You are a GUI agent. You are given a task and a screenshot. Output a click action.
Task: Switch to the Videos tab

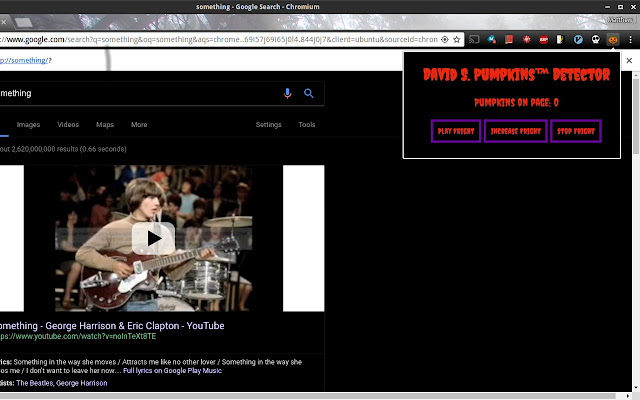68,124
